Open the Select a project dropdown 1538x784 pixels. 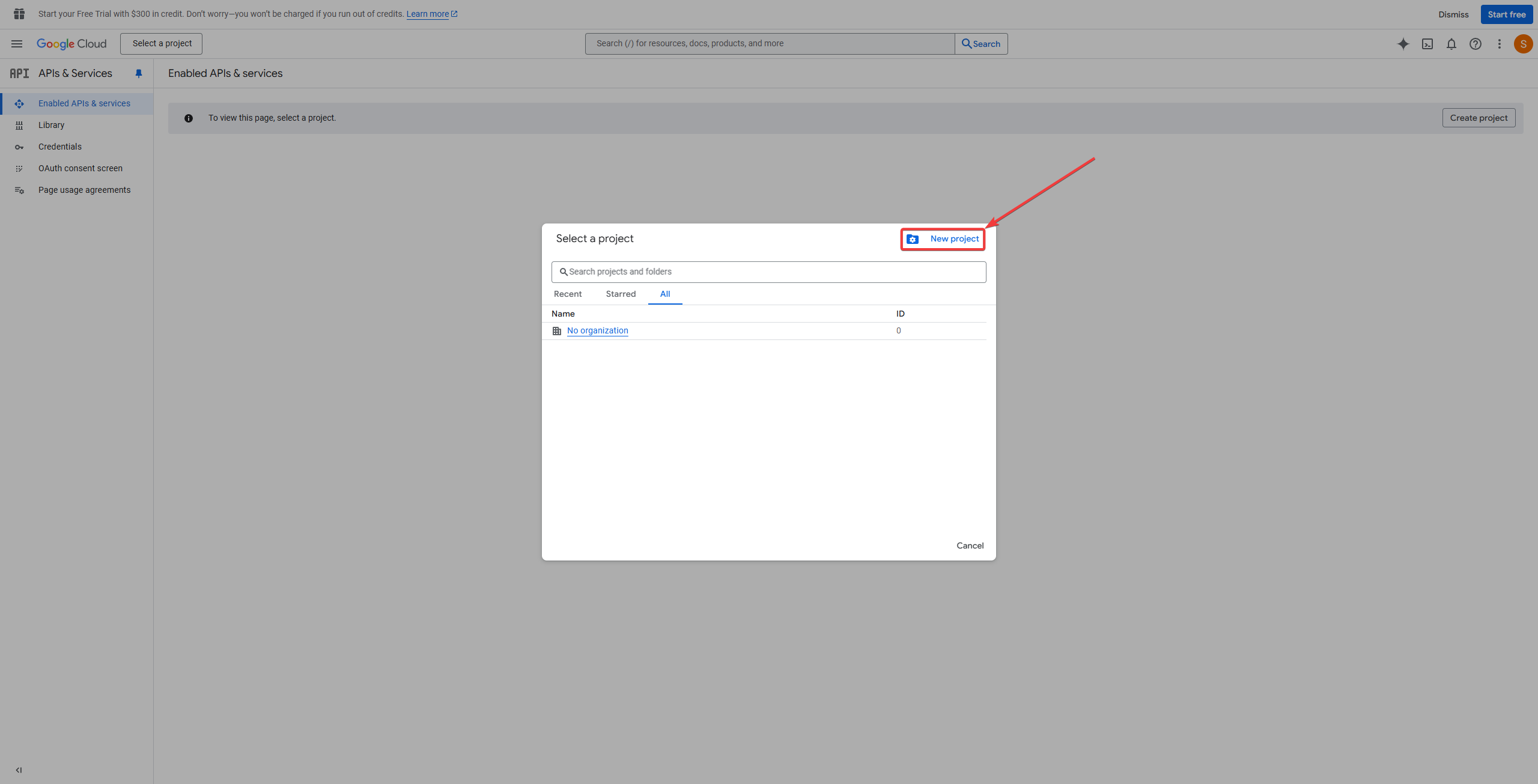pos(162,44)
